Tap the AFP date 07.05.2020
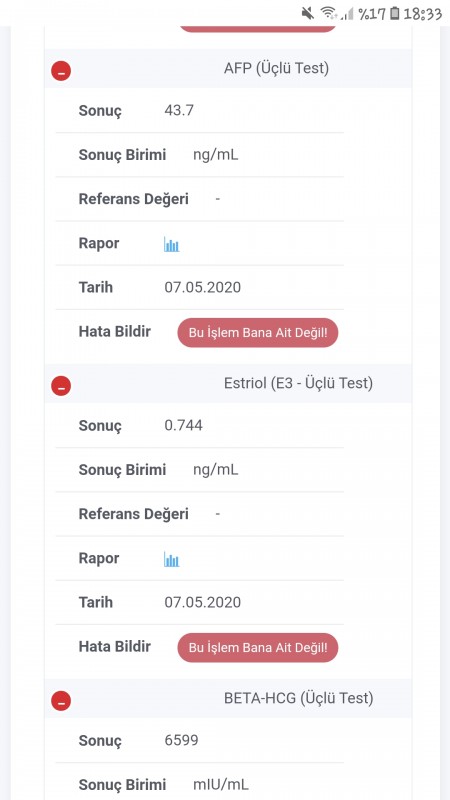Image resolution: width=450 pixels, height=800 pixels. [x=203, y=287]
